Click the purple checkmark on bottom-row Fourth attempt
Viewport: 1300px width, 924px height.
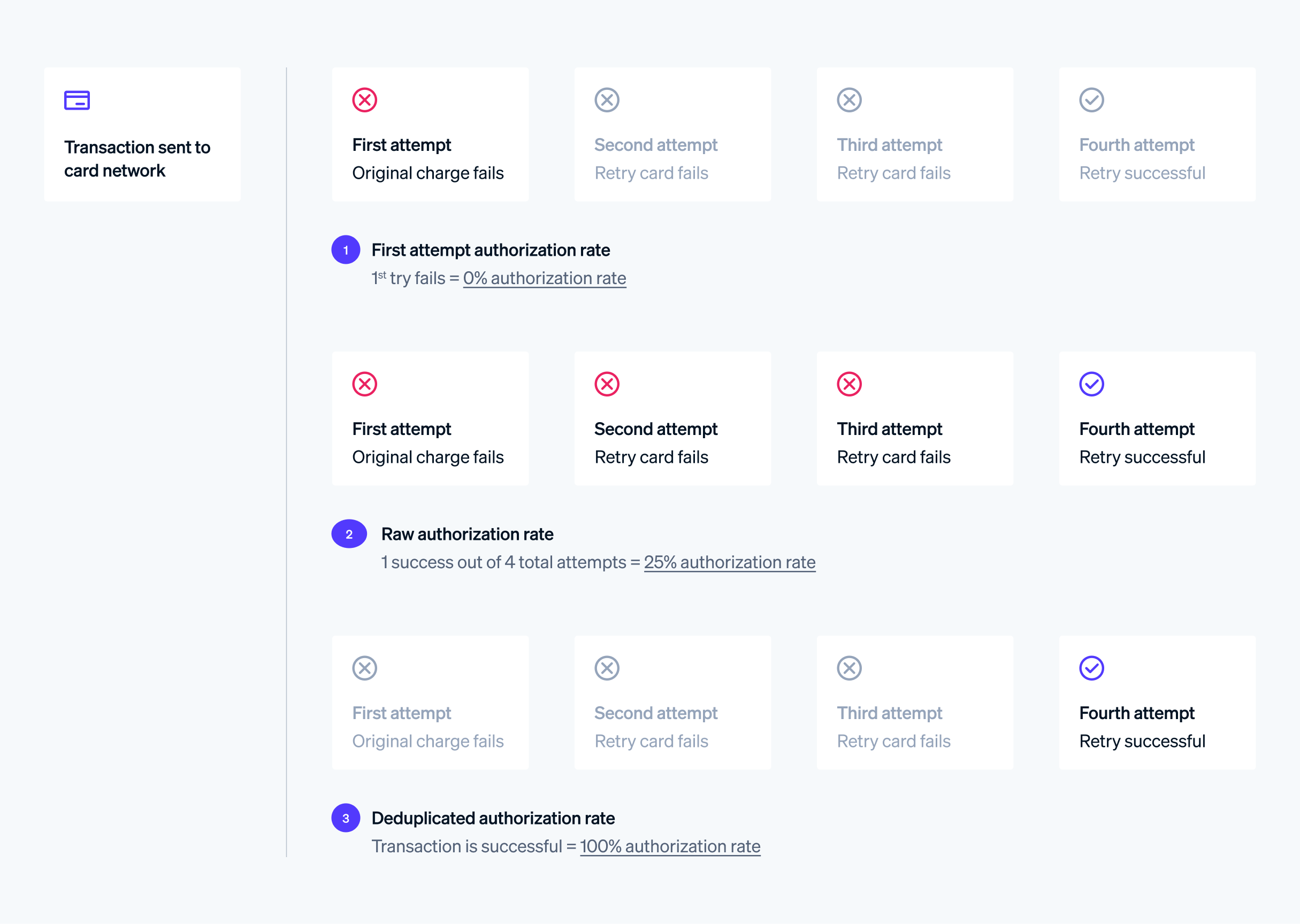[1091, 668]
